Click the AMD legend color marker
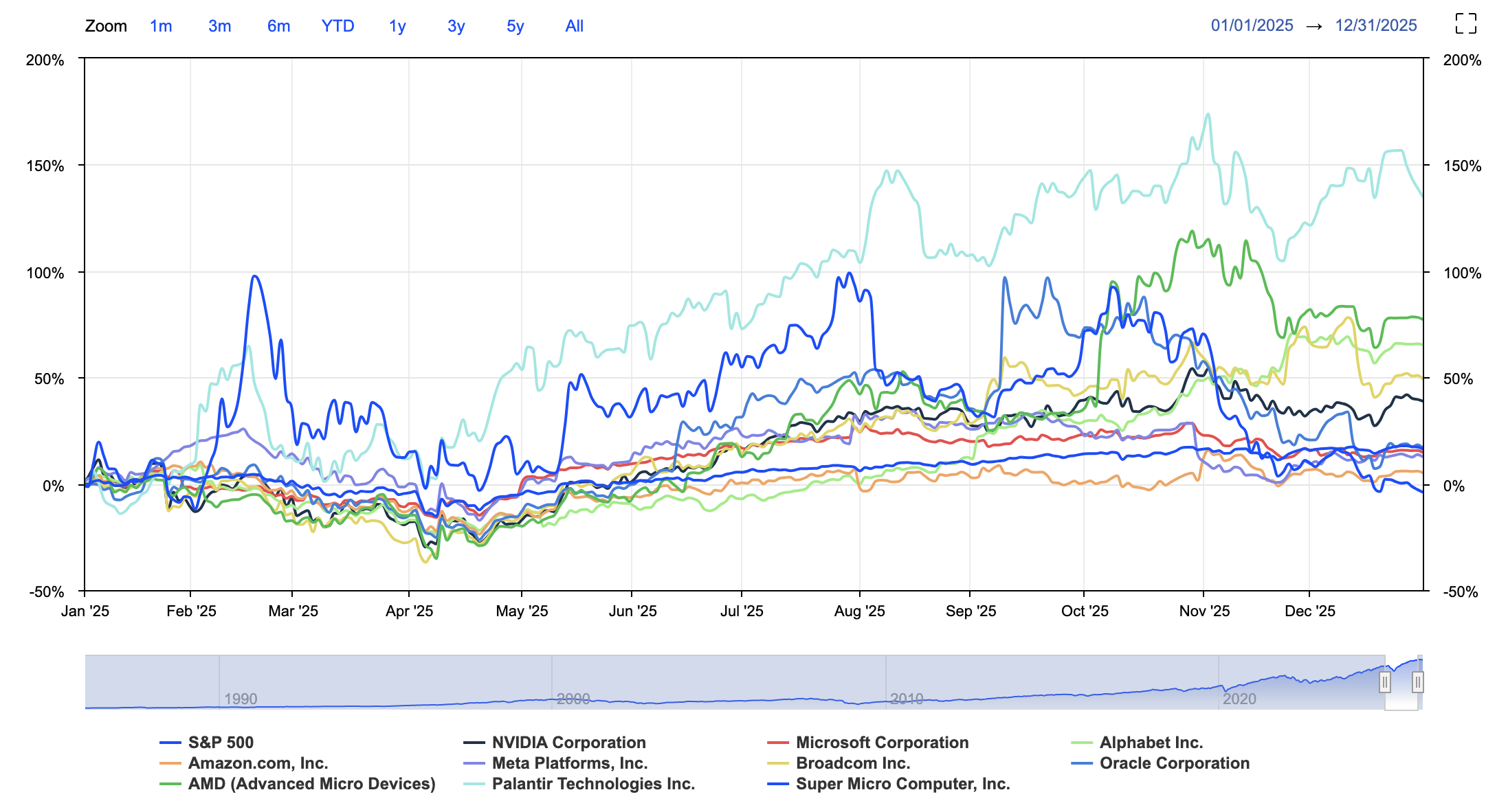Screen dimensions: 1497x812 point(170,784)
